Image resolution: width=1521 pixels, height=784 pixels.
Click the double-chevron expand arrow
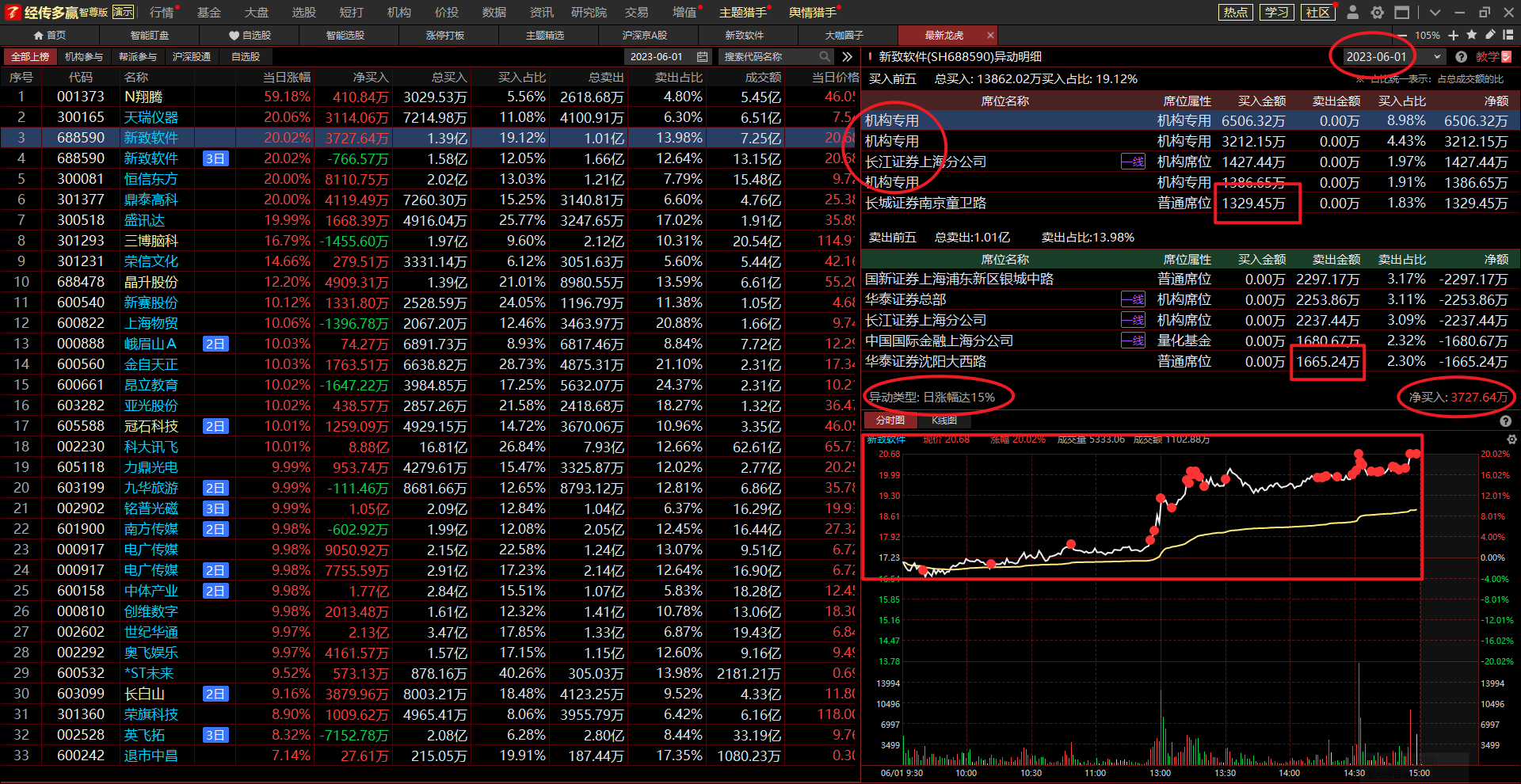(847, 57)
